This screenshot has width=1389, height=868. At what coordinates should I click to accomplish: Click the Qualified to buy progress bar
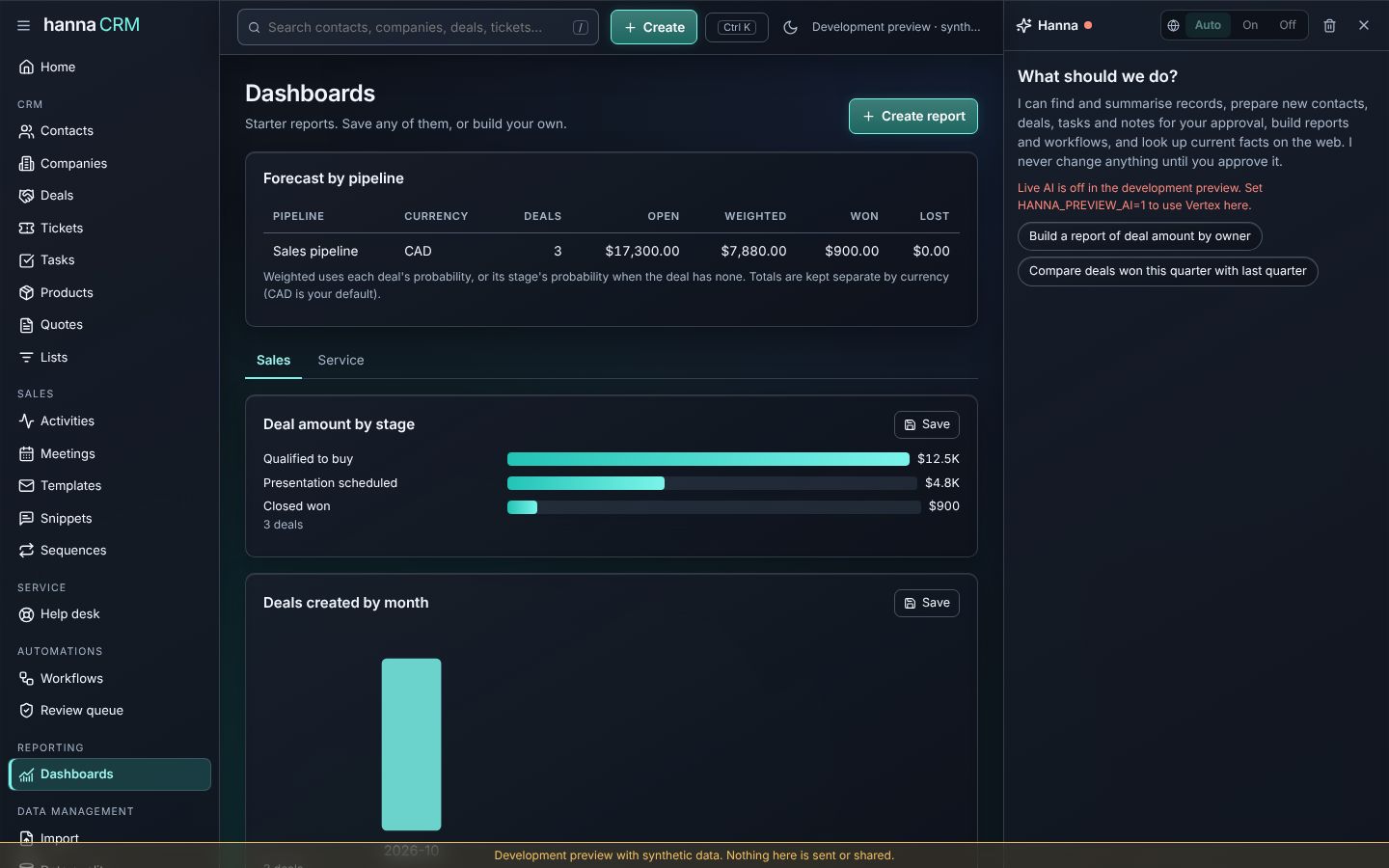pos(708,459)
